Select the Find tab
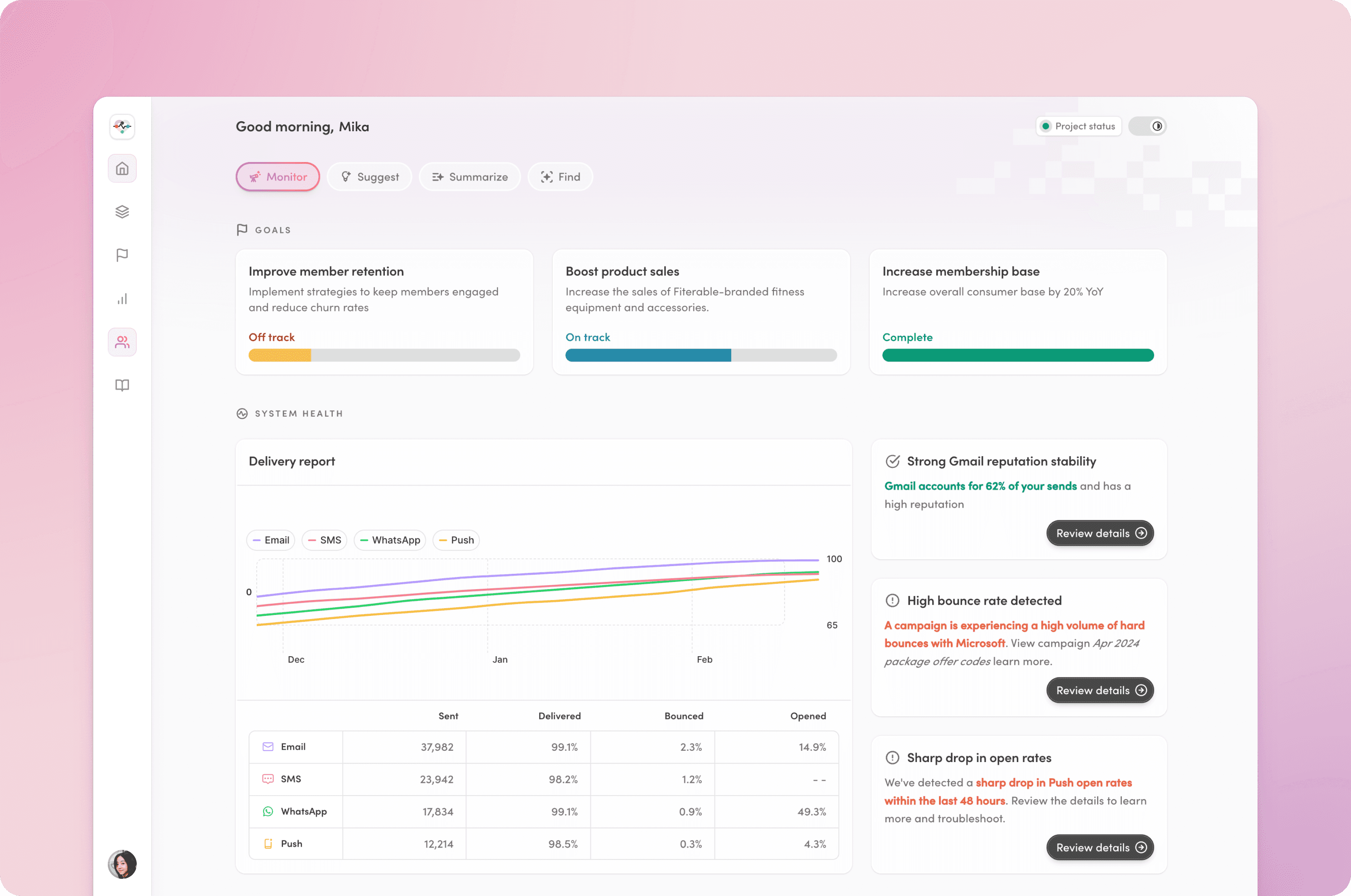Viewport: 1351px width, 896px height. 561,177
